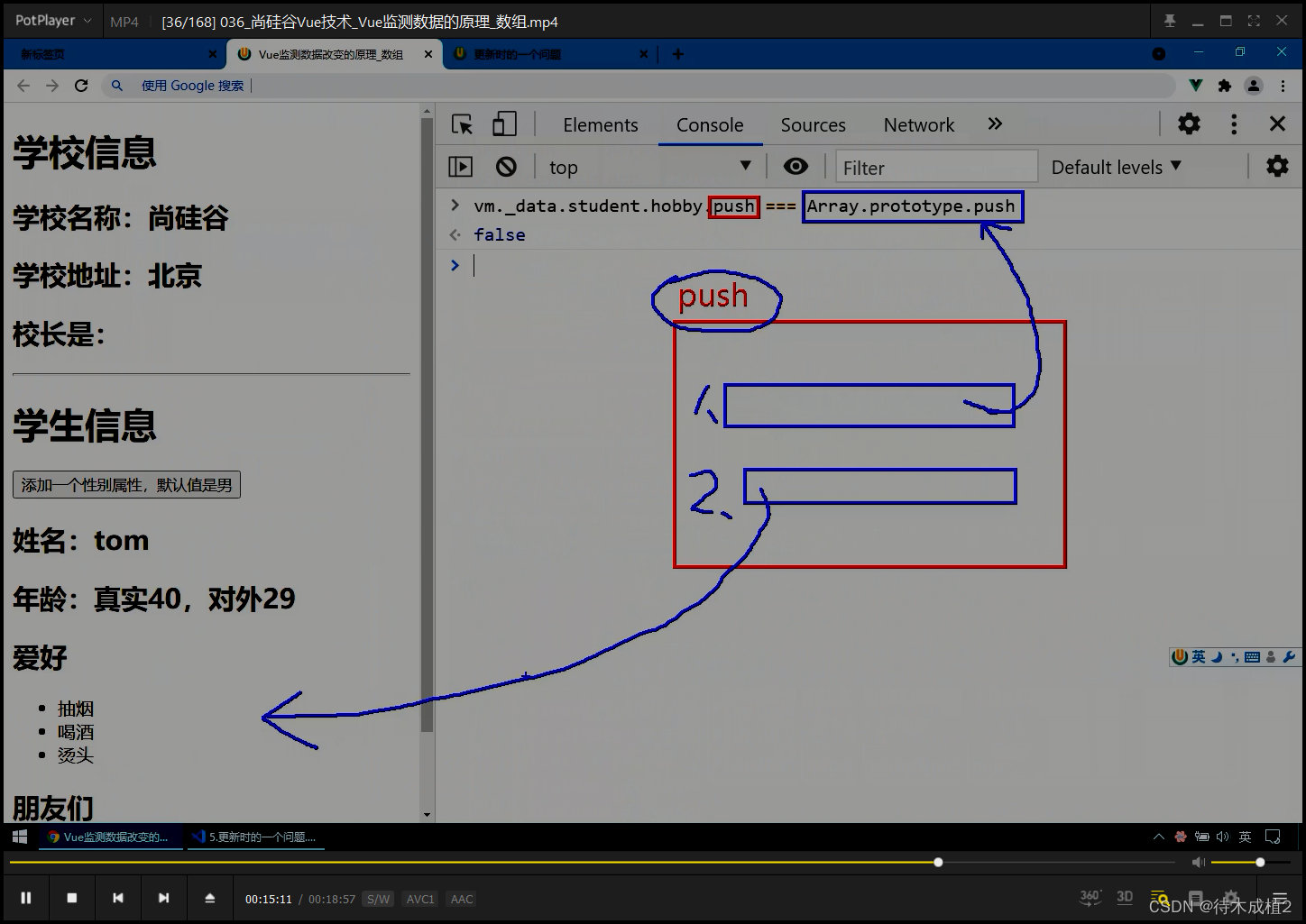Switch to the Sources panel
1306x924 pixels.
[x=813, y=125]
